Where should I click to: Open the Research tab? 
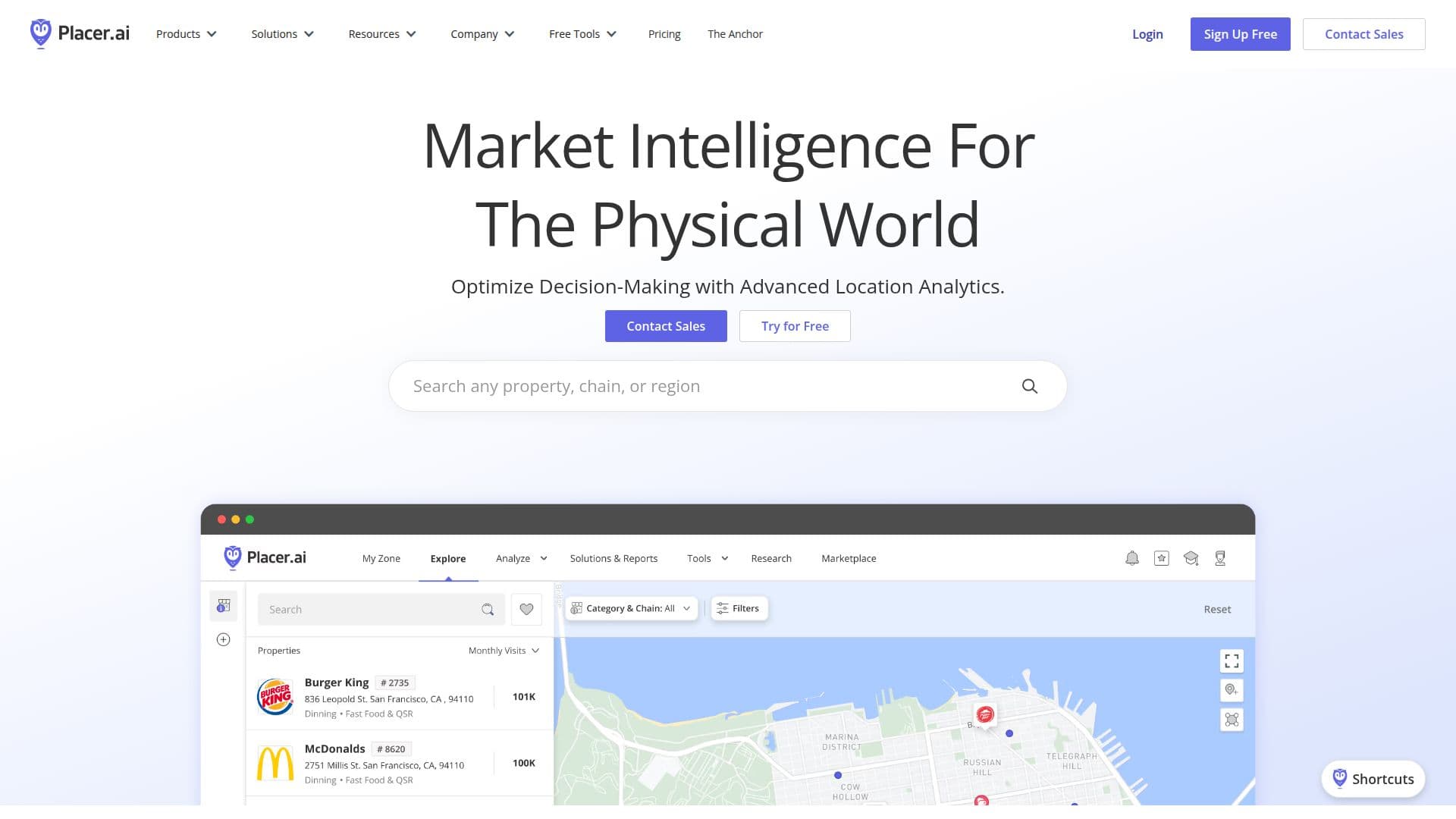(771, 558)
